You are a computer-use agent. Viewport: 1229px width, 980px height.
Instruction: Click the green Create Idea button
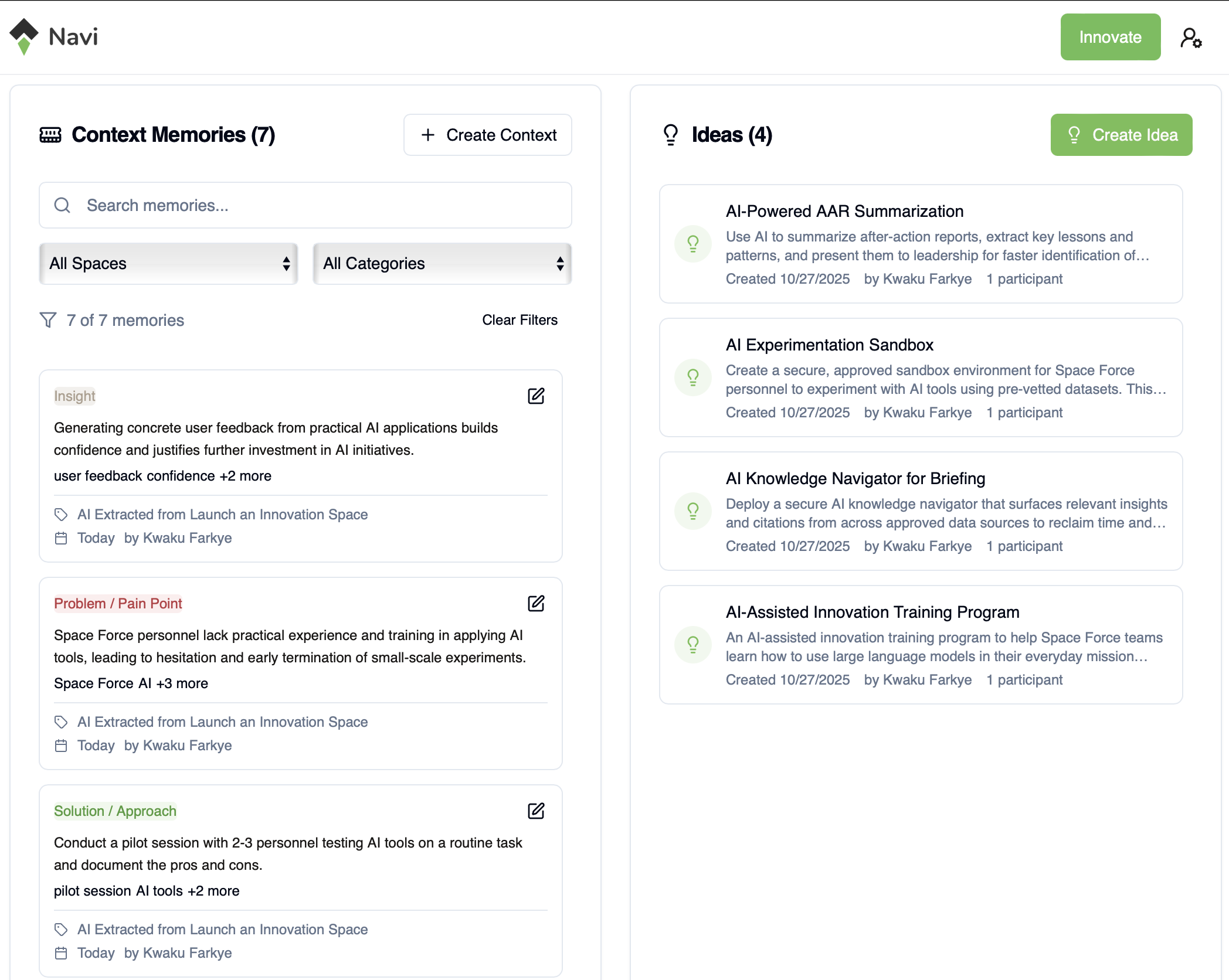(x=1121, y=135)
